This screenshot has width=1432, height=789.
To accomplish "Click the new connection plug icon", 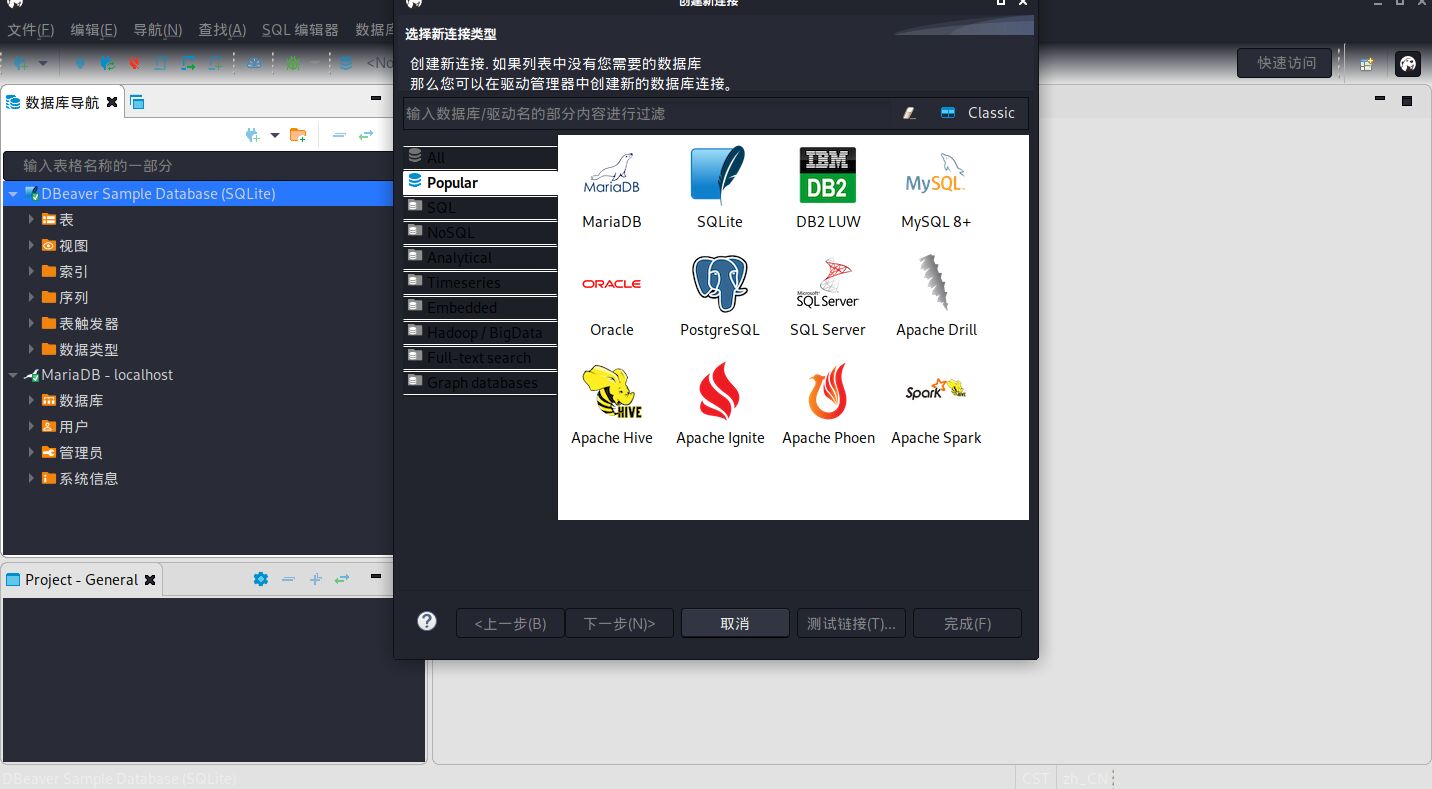I will 251,135.
